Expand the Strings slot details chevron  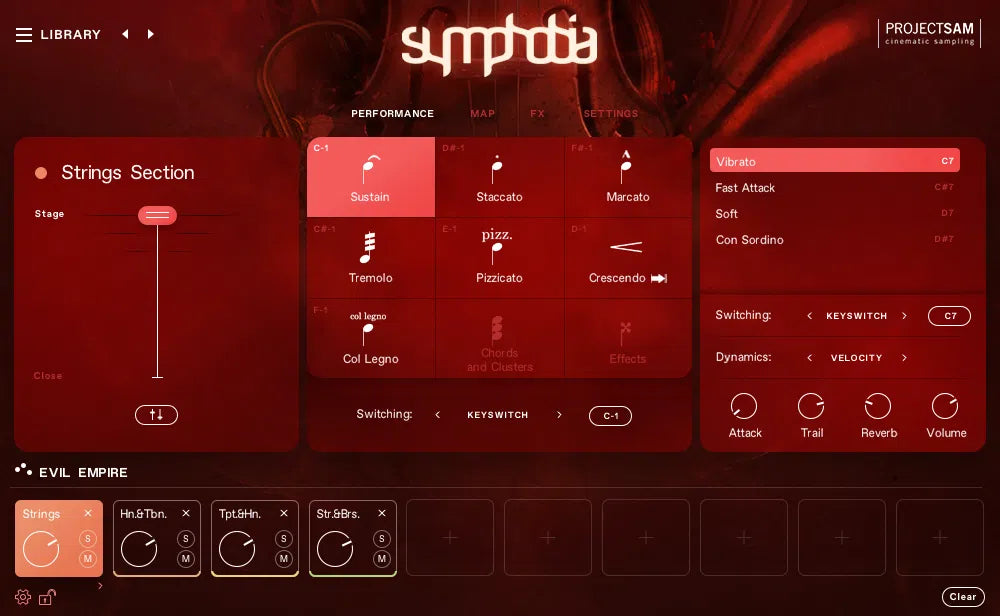click(x=100, y=585)
